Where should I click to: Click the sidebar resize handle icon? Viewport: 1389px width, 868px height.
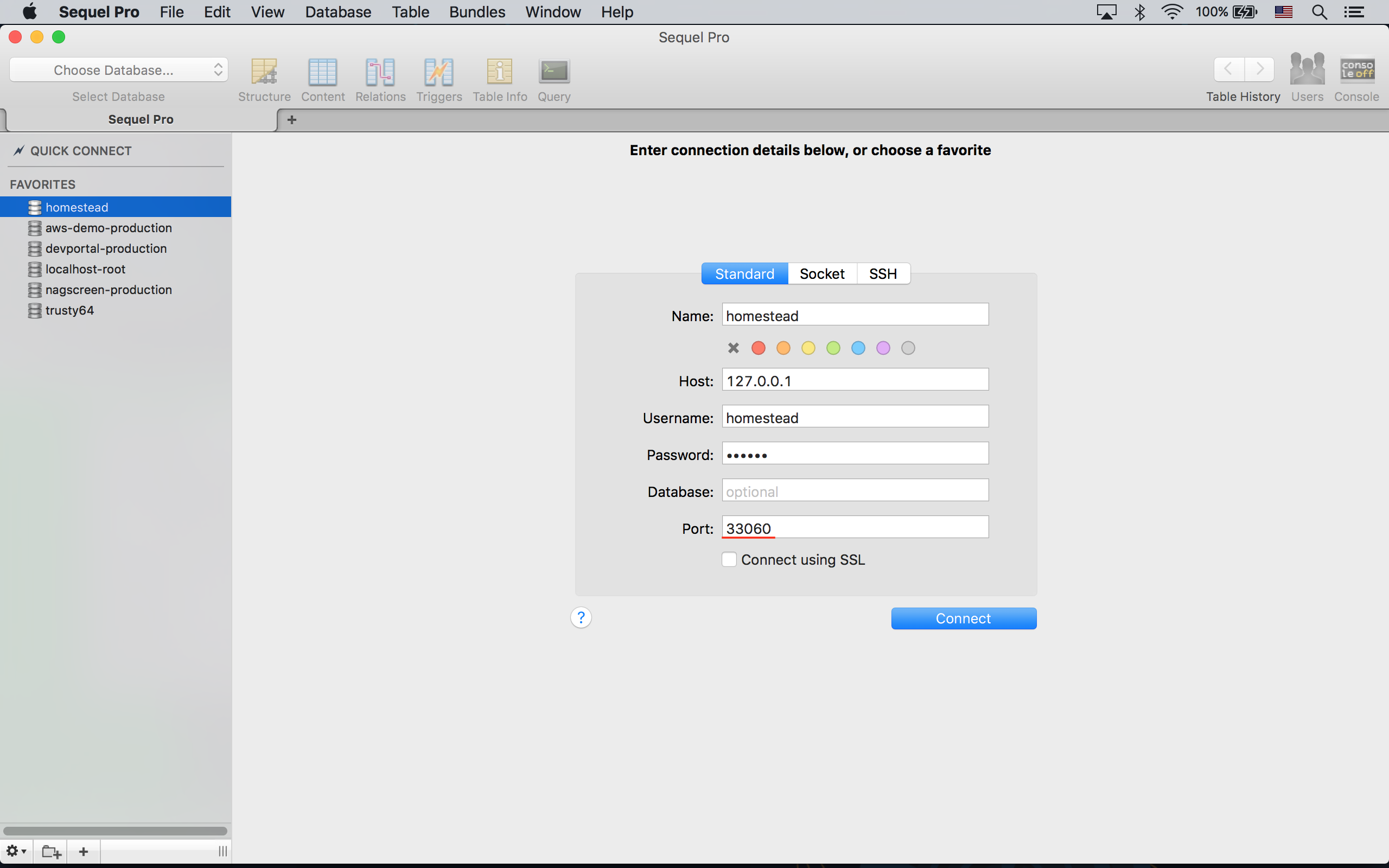point(222,851)
